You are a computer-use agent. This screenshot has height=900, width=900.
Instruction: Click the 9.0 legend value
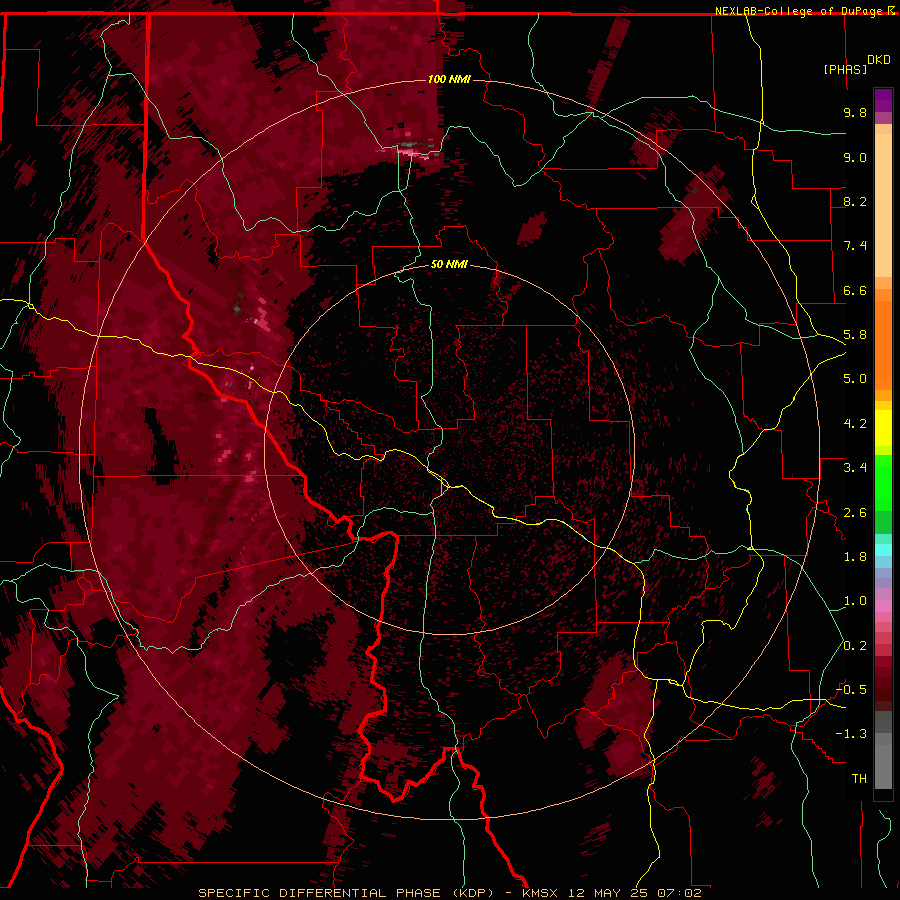tap(855, 157)
